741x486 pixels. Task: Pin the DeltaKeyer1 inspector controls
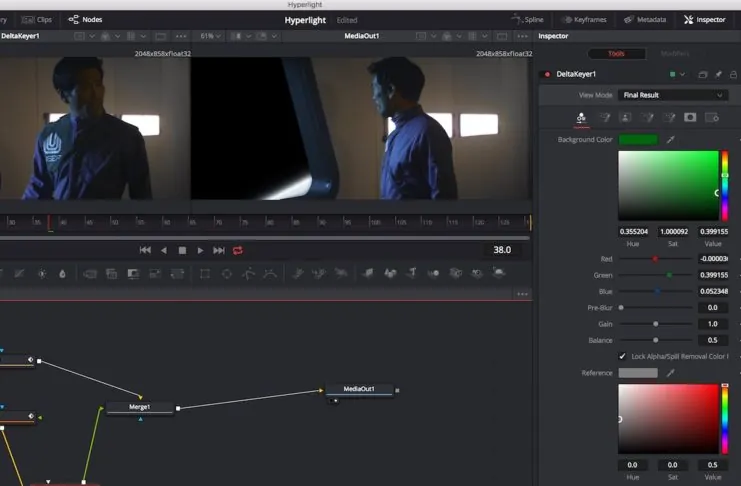click(x=718, y=74)
